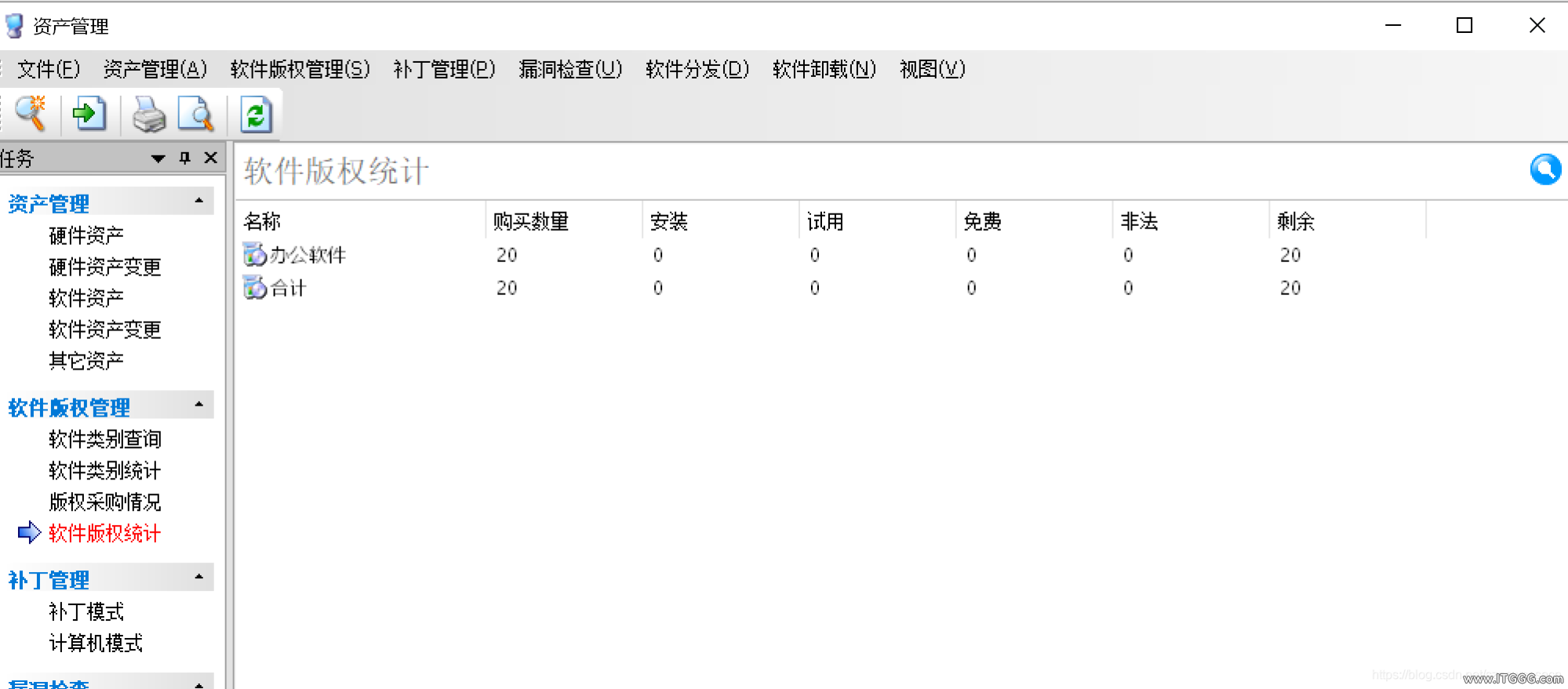The image size is (1568, 689).
Task: Click the 合计 row icon
Action: tap(254, 287)
